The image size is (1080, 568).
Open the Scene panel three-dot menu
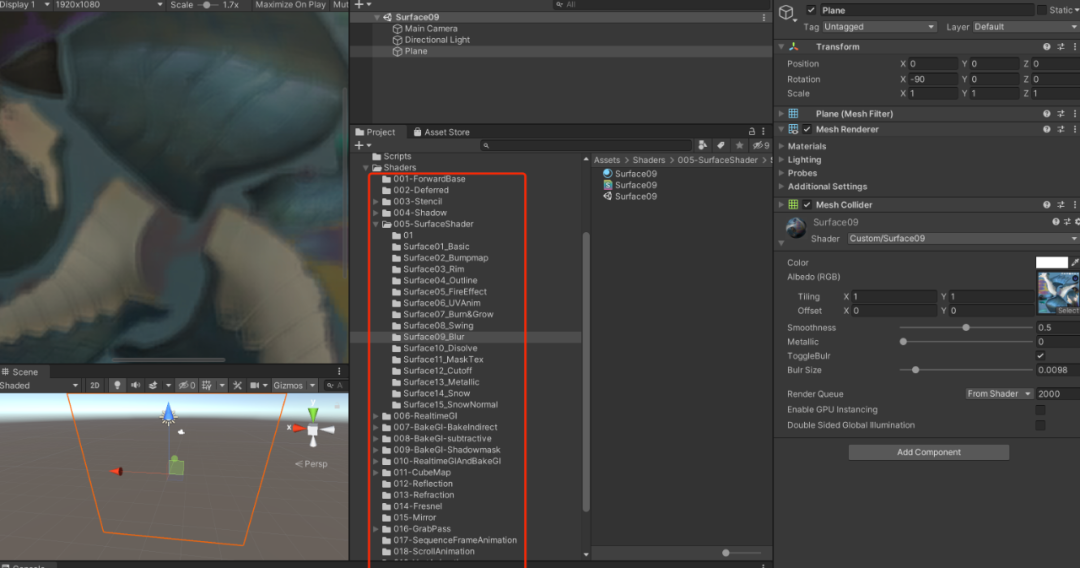point(339,372)
